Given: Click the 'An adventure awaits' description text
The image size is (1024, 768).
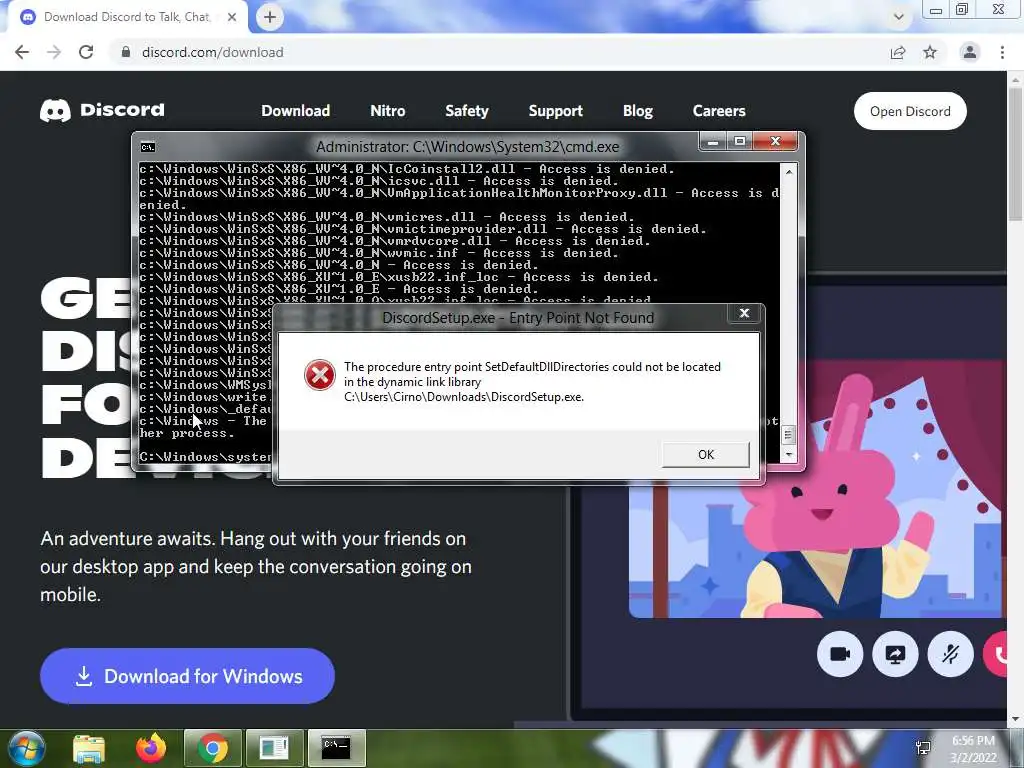Looking at the screenshot, I should tap(256, 566).
